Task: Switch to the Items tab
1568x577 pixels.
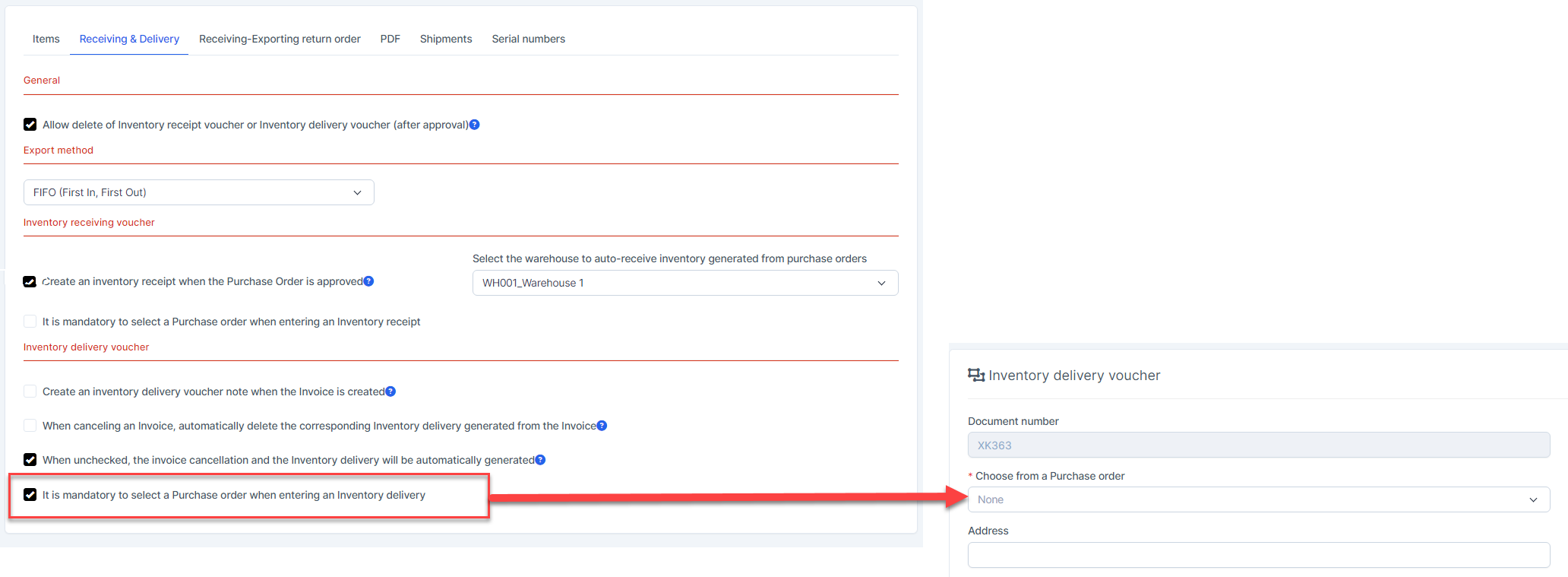Action: point(46,39)
